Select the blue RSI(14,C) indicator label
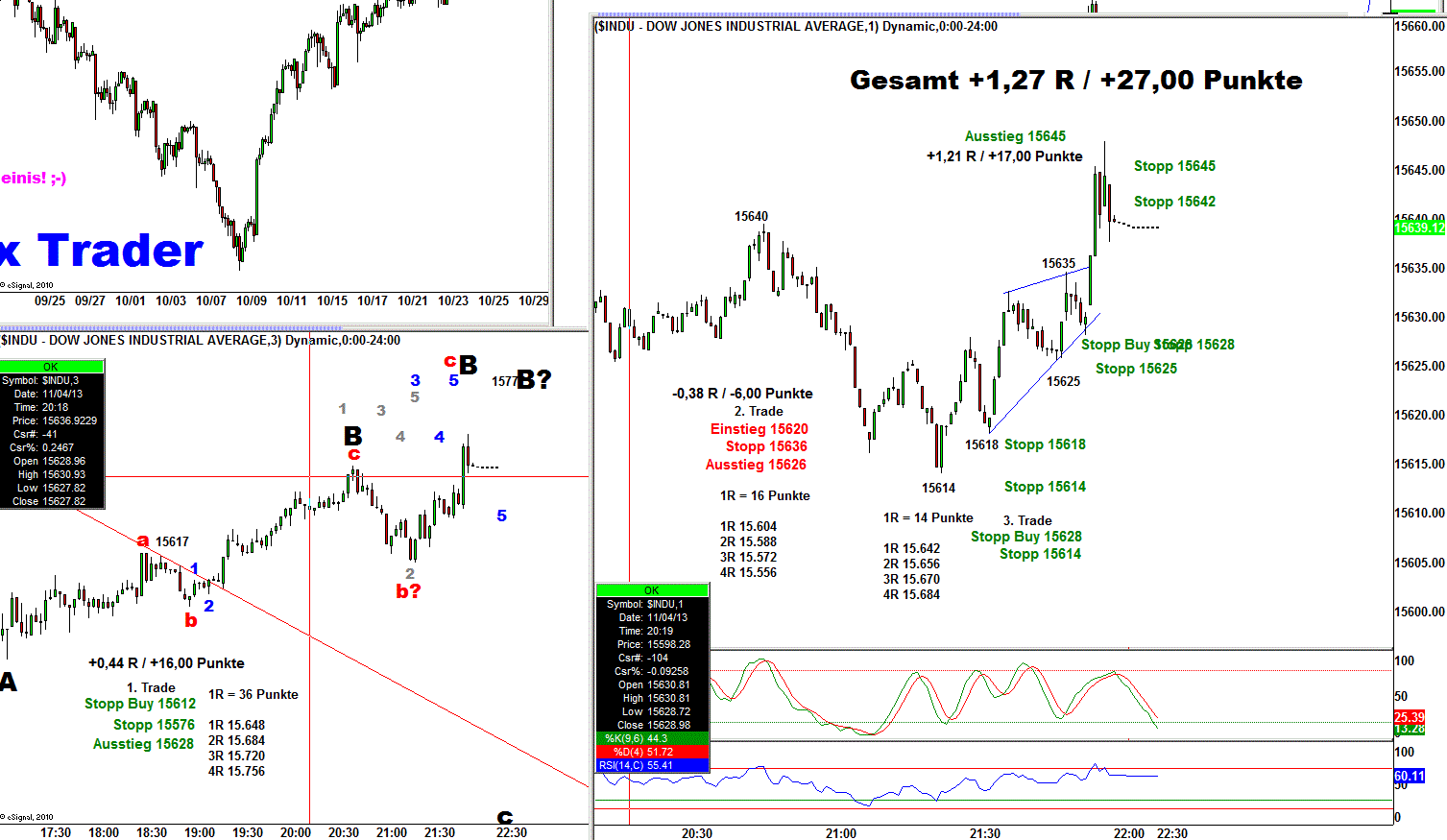The image size is (1447, 840). (652, 765)
